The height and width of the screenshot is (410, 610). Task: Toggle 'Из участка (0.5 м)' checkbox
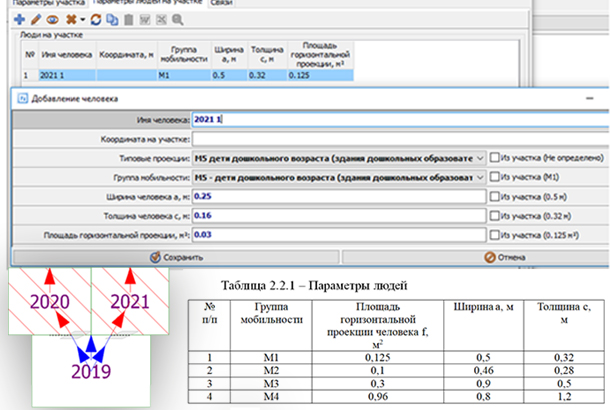tap(496, 196)
